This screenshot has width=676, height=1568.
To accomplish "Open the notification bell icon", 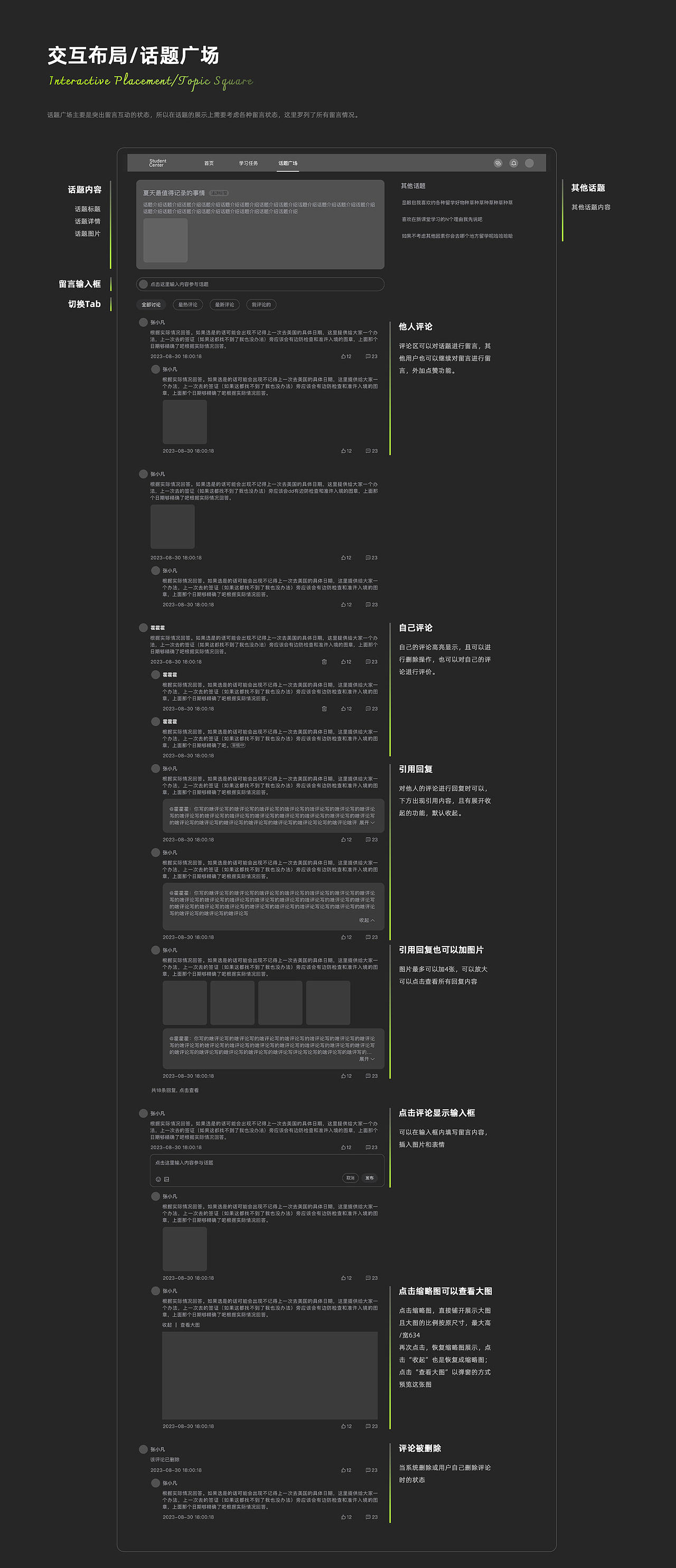I will point(513,163).
